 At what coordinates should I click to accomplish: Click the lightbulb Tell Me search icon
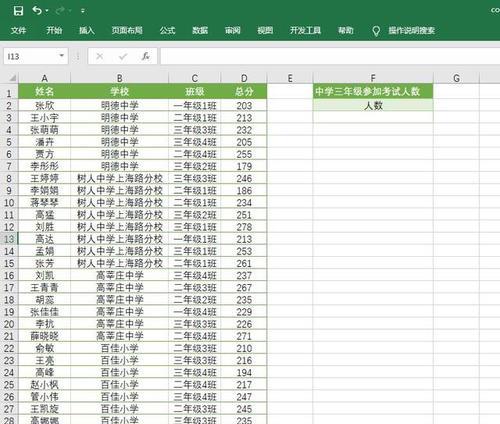tap(376, 31)
